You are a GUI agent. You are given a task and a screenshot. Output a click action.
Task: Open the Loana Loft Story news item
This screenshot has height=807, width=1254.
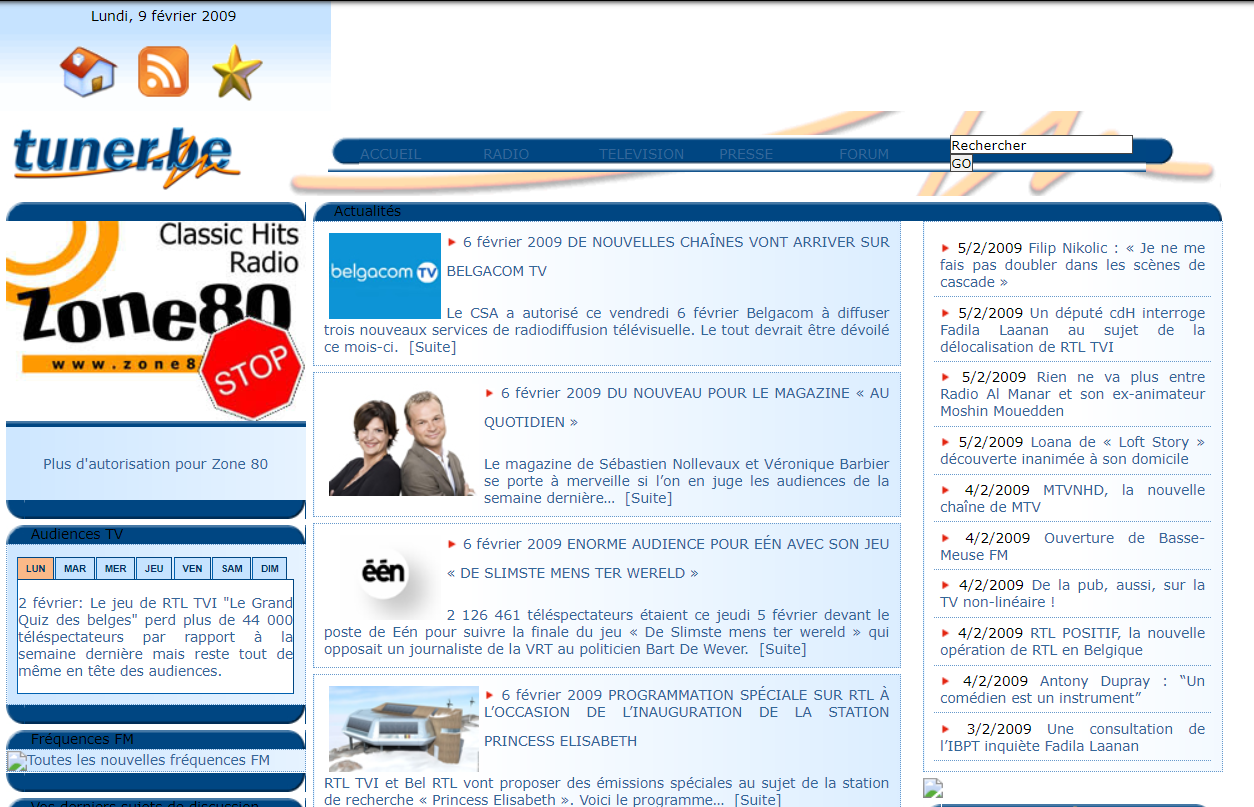coord(1073,450)
